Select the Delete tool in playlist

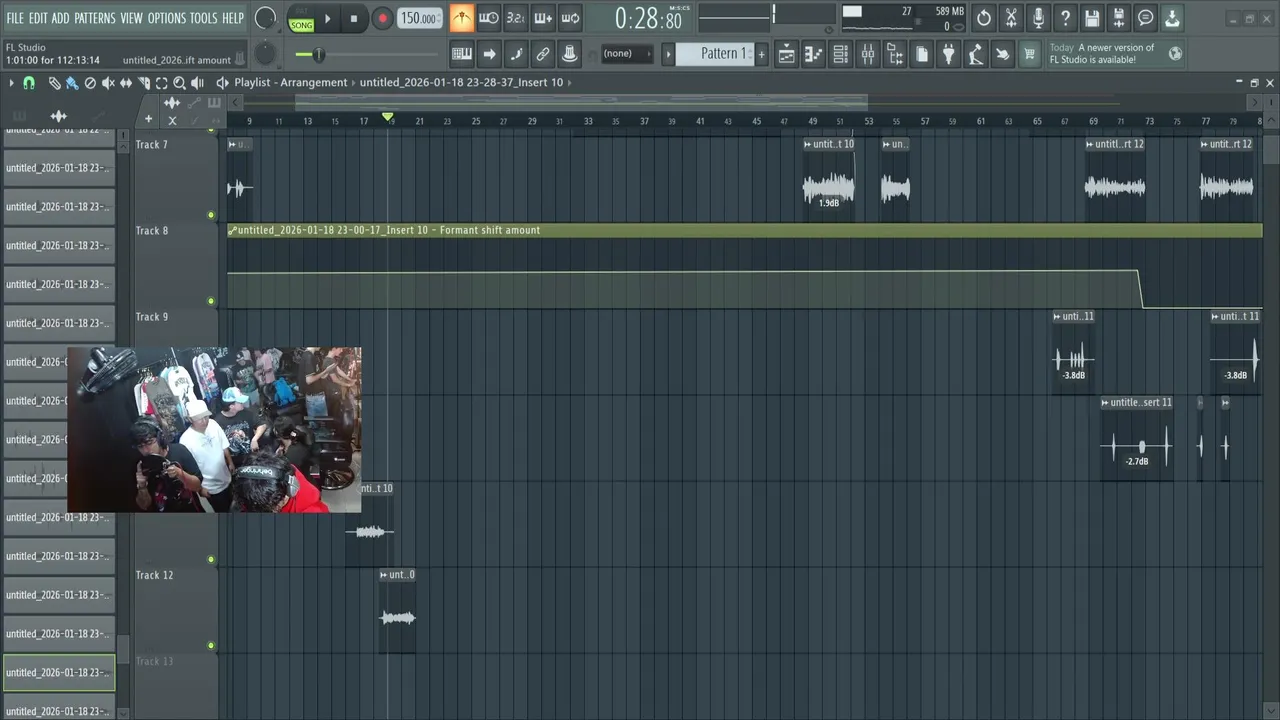pos(90,83)
